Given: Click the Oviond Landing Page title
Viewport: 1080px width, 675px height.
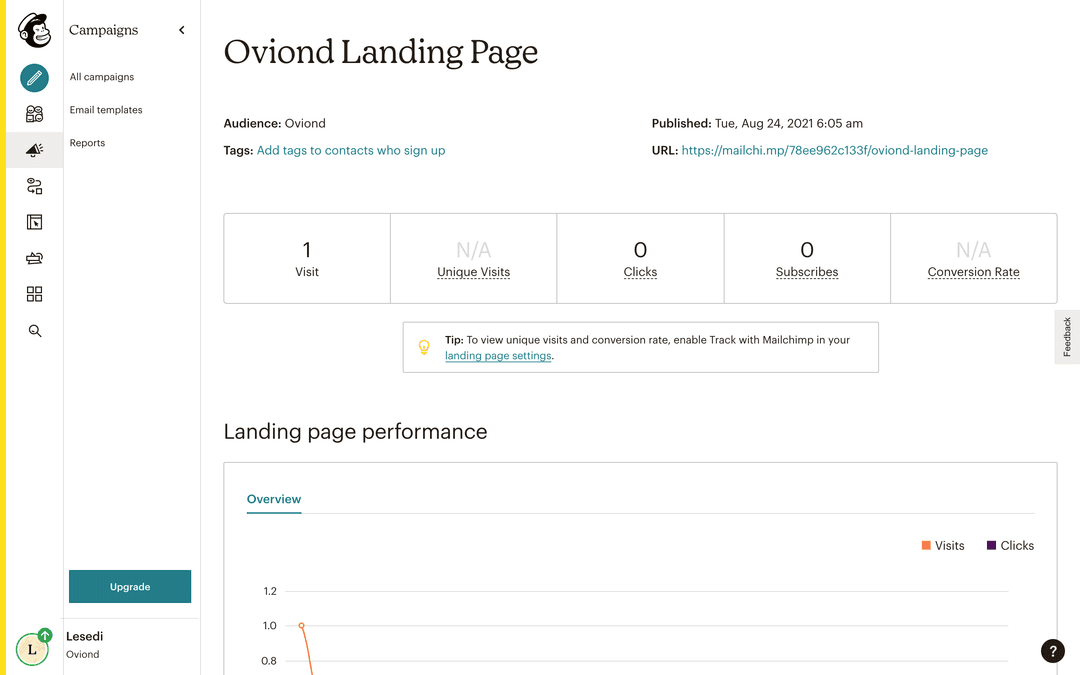Looking at the screenshot, I should [380, 52].
